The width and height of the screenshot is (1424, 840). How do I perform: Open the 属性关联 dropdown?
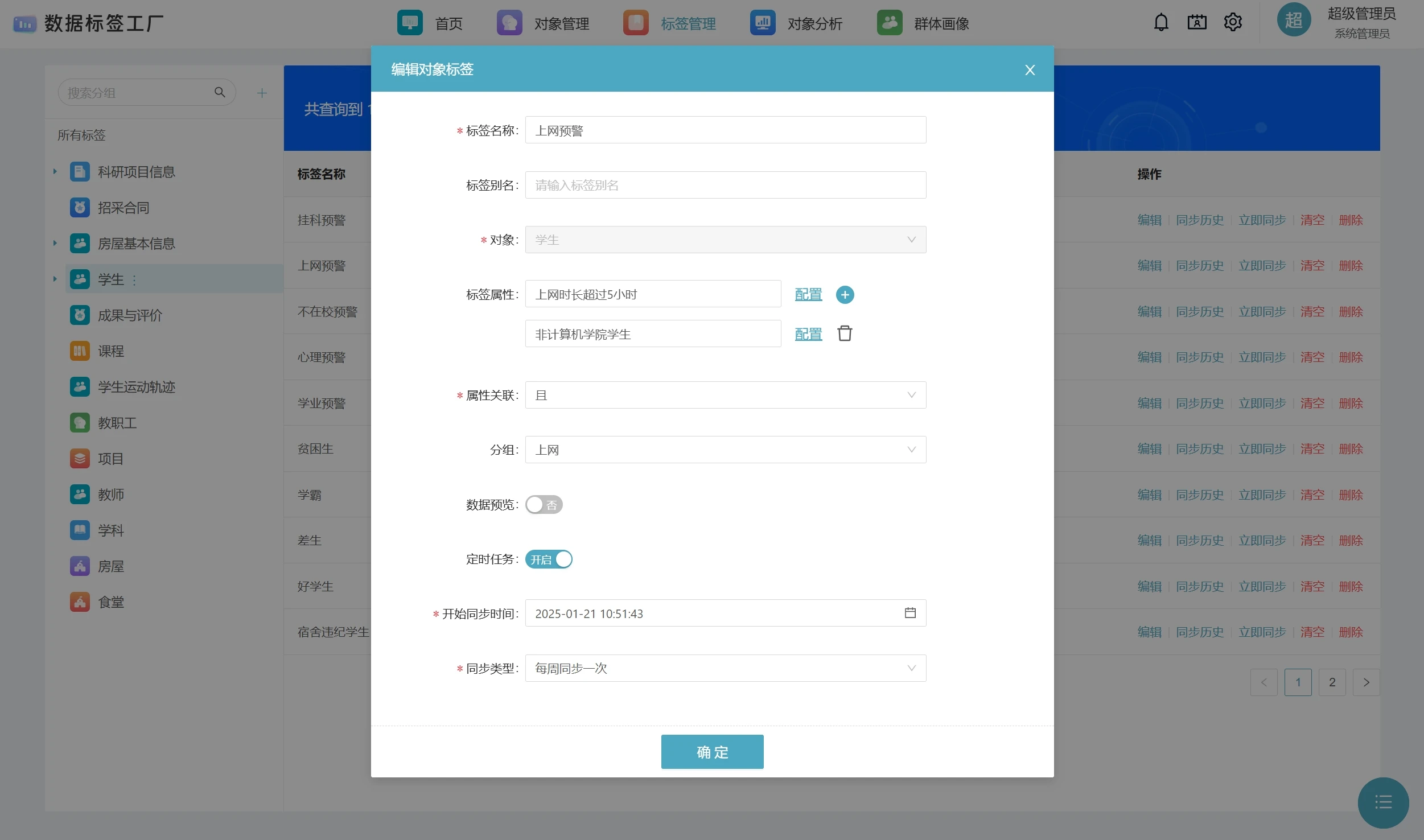[x=725, y=395]
